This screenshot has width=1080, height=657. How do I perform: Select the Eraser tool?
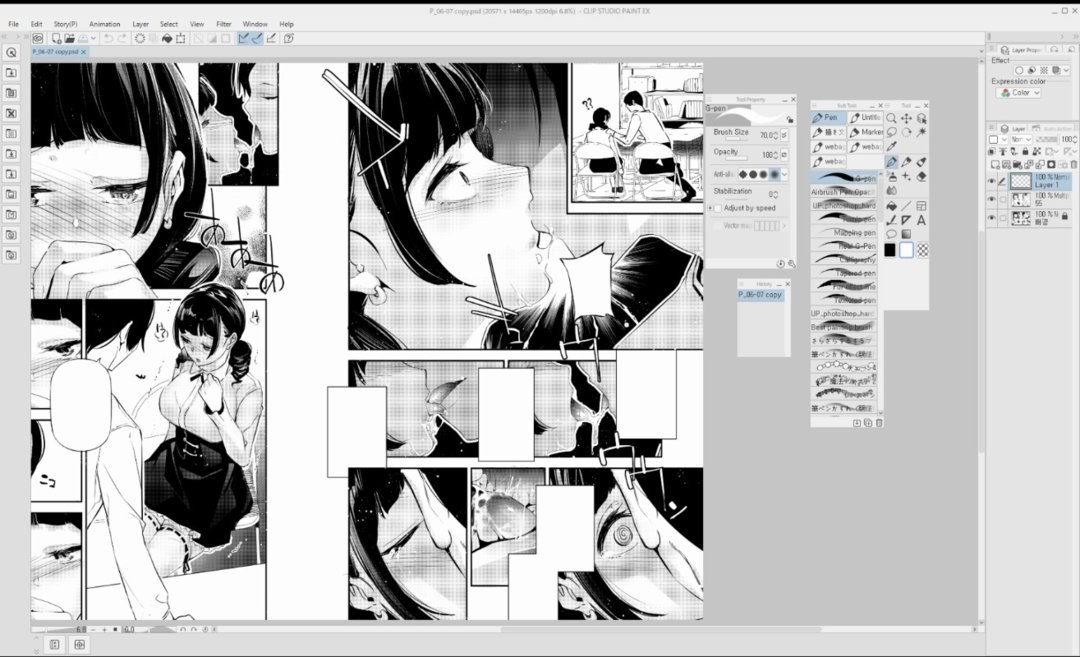922,176
